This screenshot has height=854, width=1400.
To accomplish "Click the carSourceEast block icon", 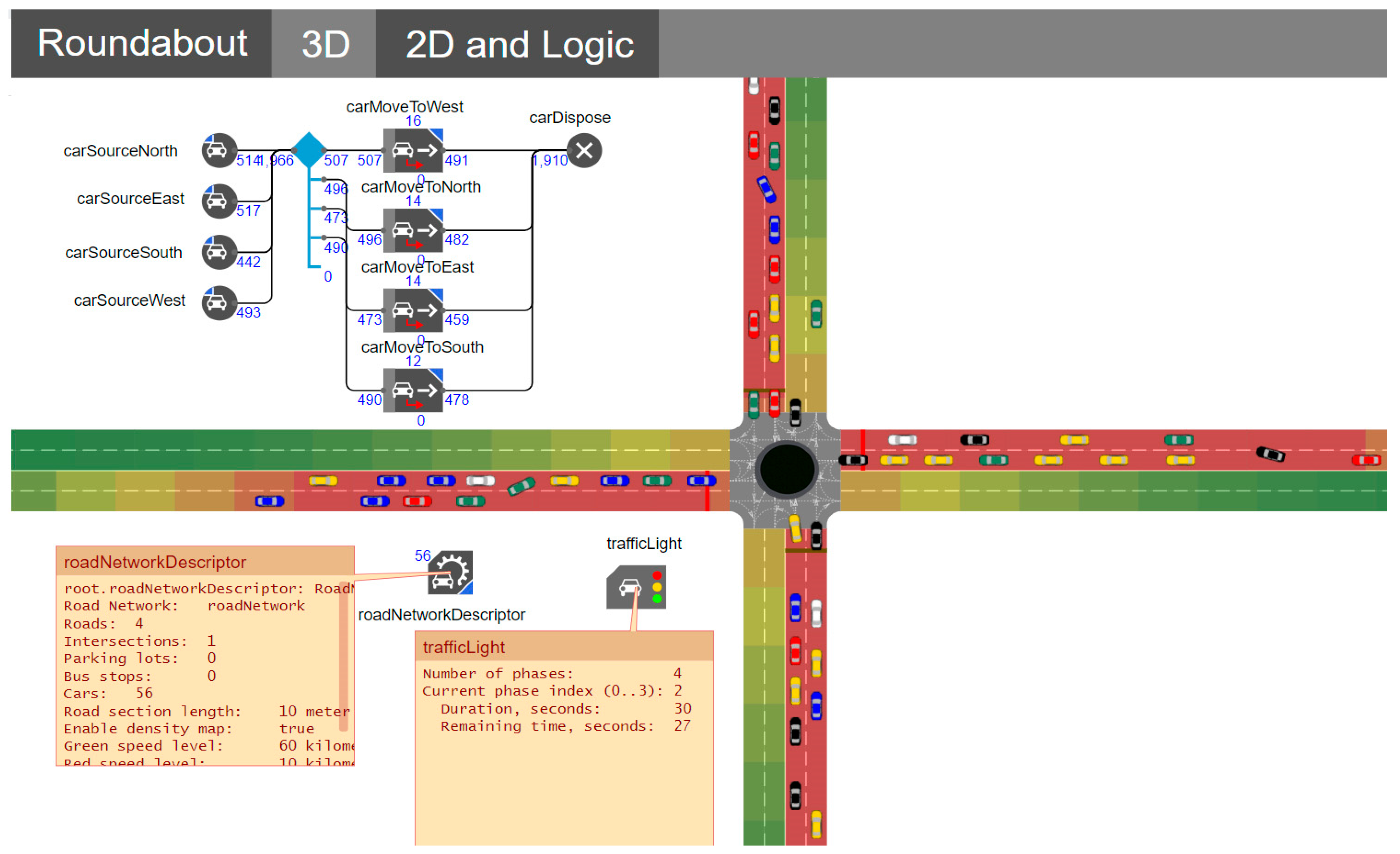I will [219, 201].
